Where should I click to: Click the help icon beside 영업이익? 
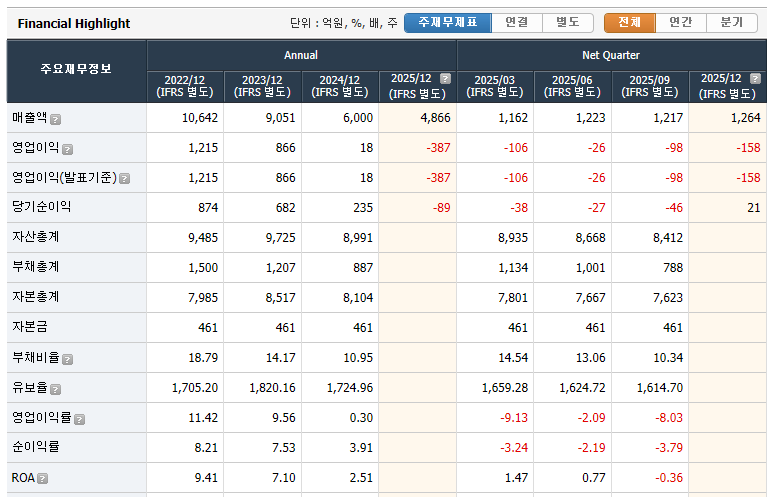click(67, 149)
